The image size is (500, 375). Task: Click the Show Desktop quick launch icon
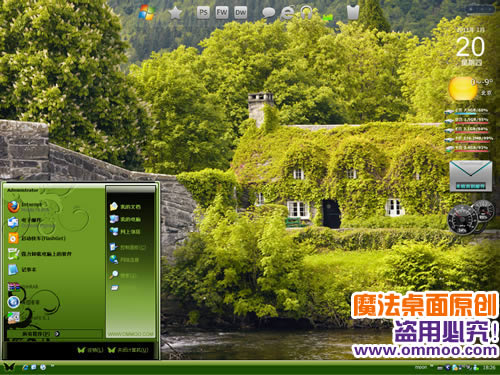[x=34, y=367]
